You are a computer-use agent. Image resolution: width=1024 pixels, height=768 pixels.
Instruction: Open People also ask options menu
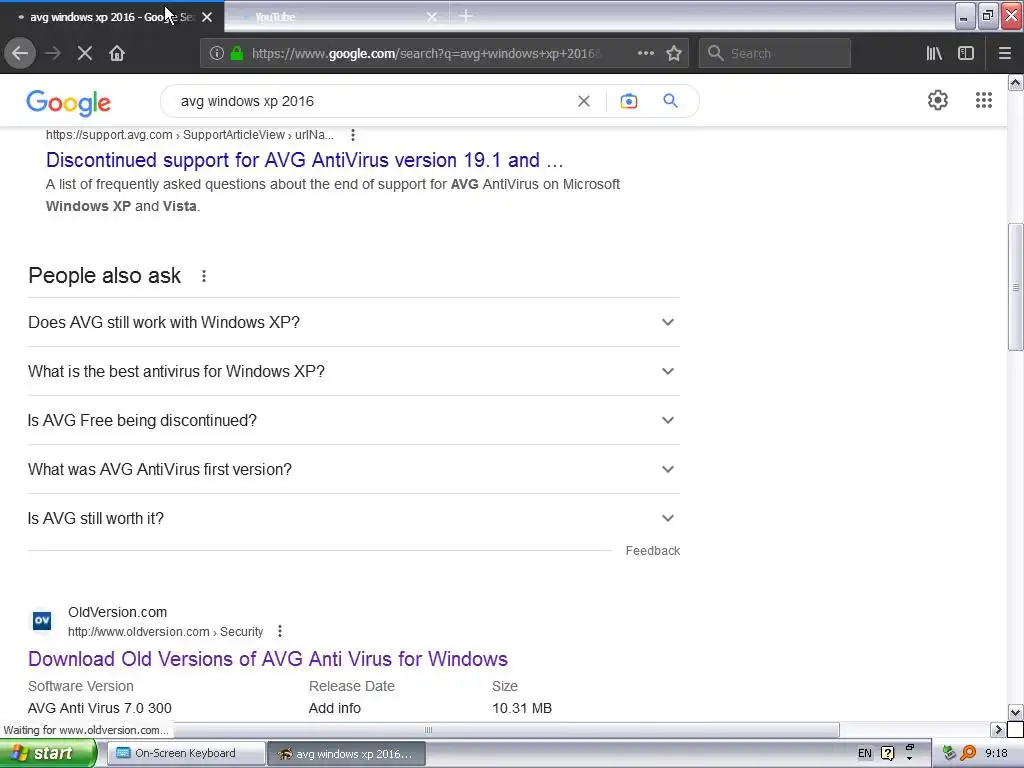coord(204,276)
